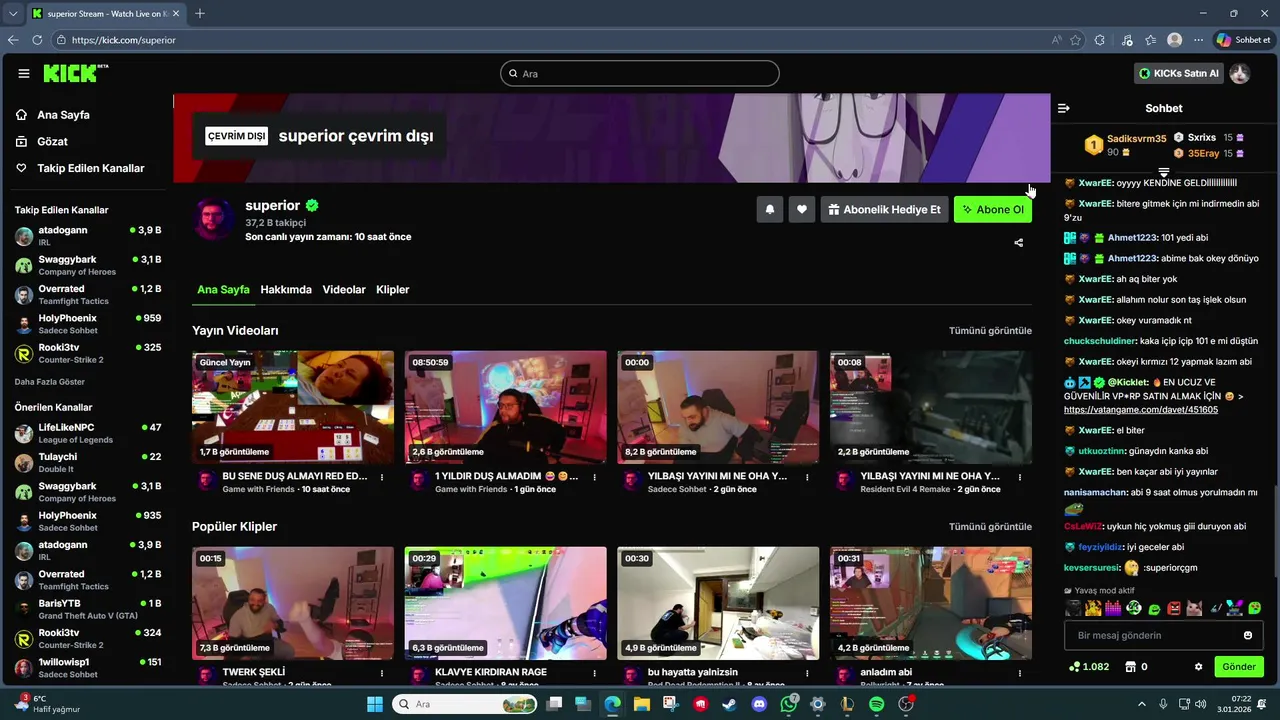Expand the leaderboard chevron under Sadiksvrm35

pyautogui.click(x=1163, y=173)
